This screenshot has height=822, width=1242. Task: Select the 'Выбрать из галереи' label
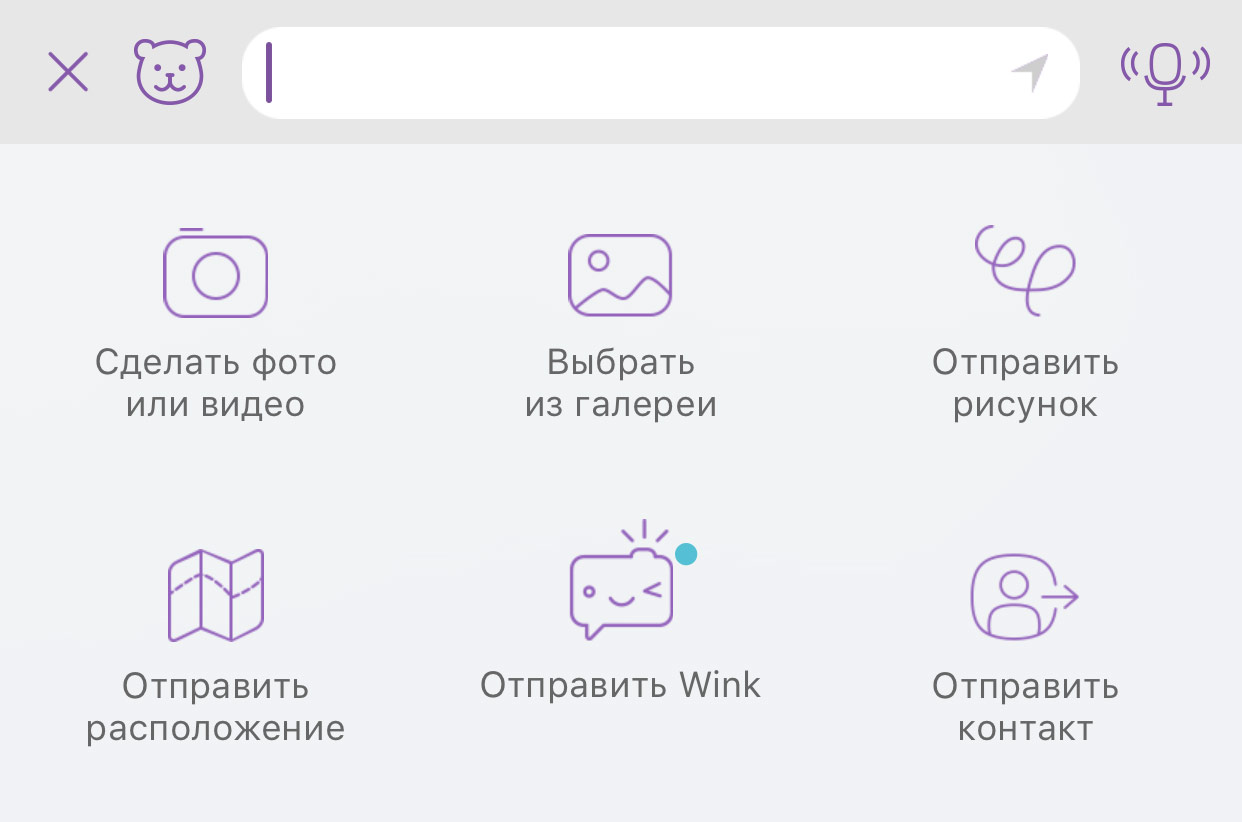[x=621, y=383]
